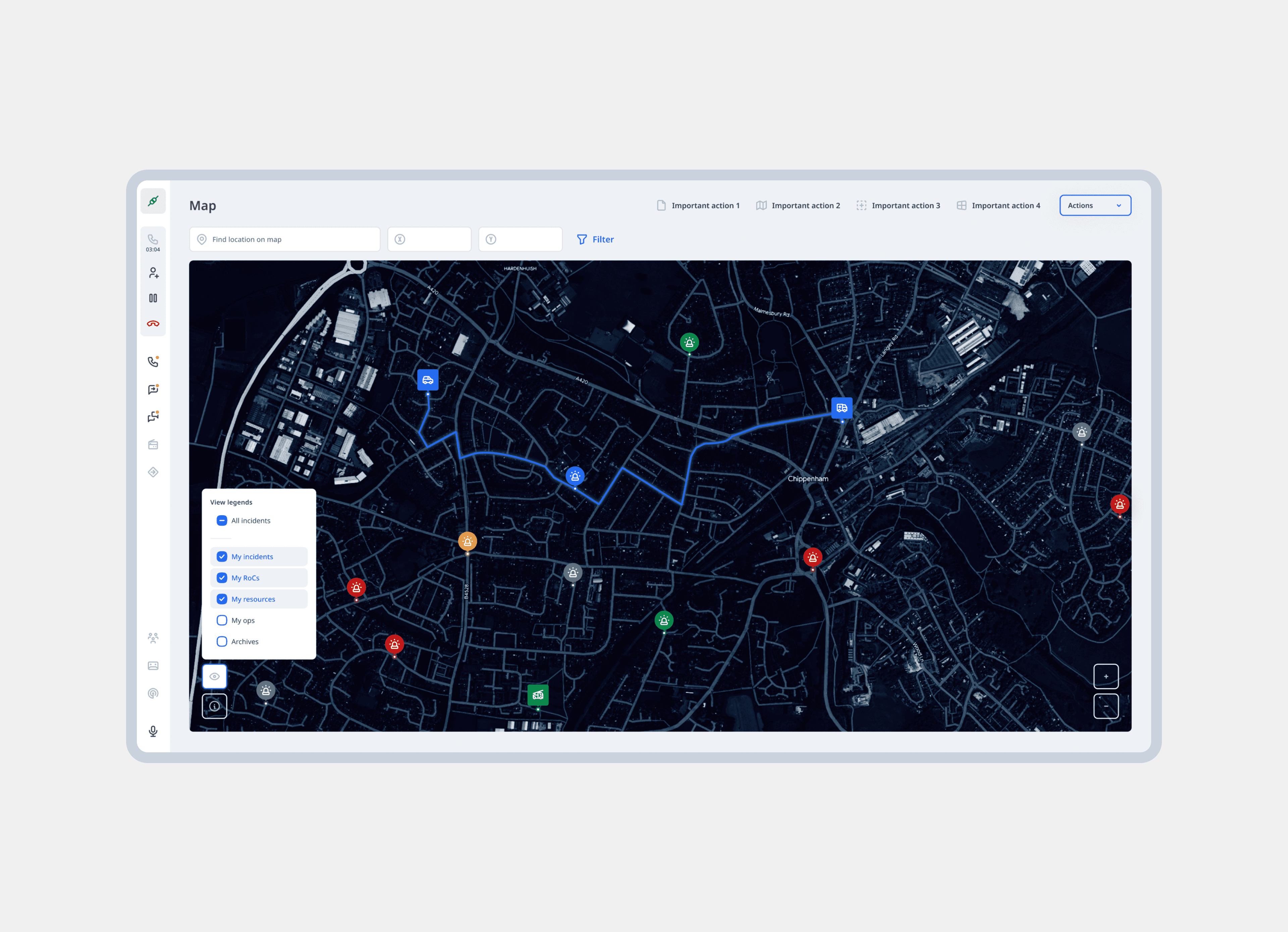The height and width of the screenshot is (932, 1288).
Task: Zoom in the map with plus button
Action: pos(1106,676)
